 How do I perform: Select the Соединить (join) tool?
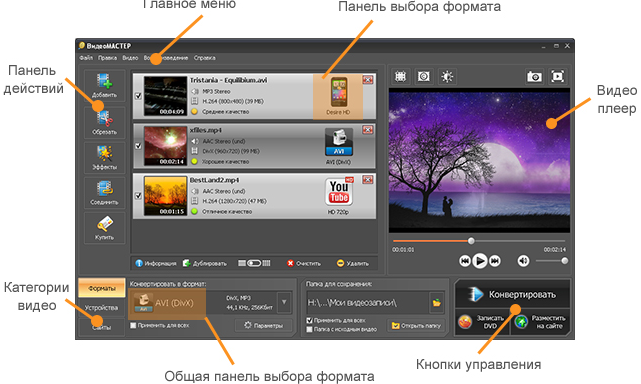coord(105,193)
